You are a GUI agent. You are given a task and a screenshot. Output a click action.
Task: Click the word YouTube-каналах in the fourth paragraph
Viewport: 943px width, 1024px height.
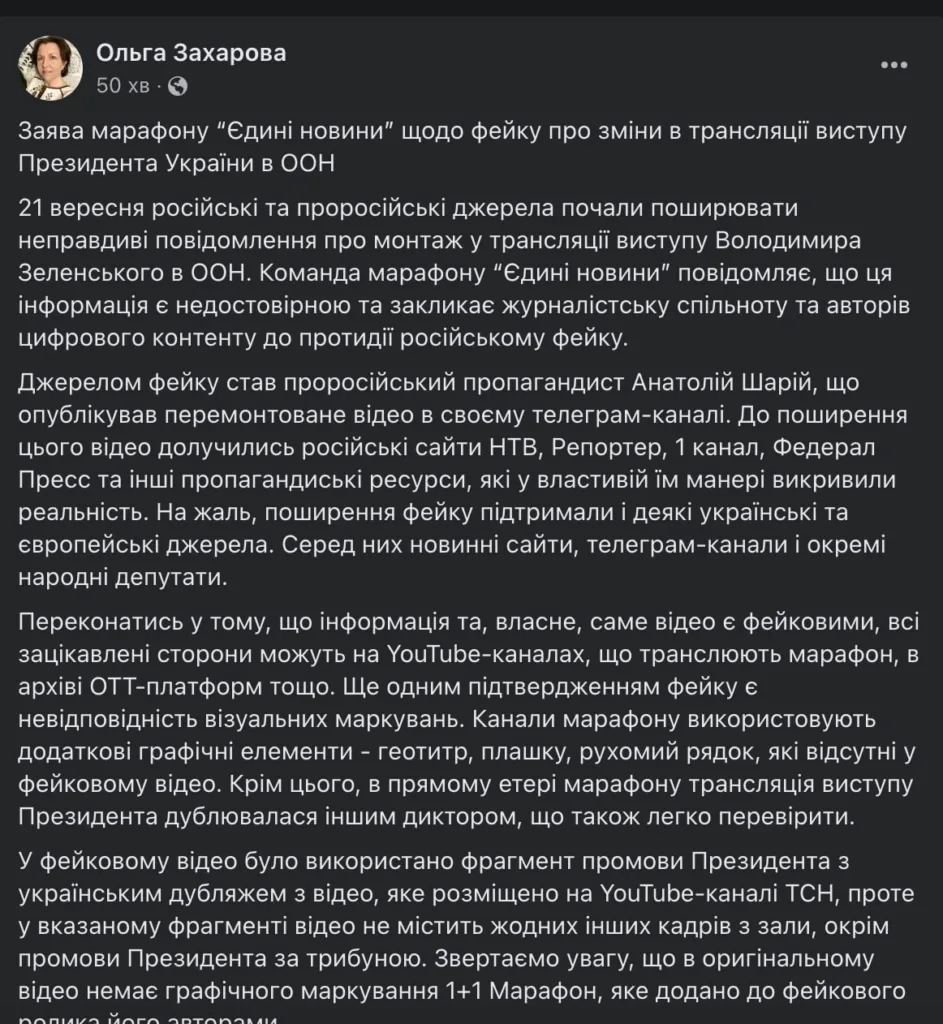tap(488, 654)
